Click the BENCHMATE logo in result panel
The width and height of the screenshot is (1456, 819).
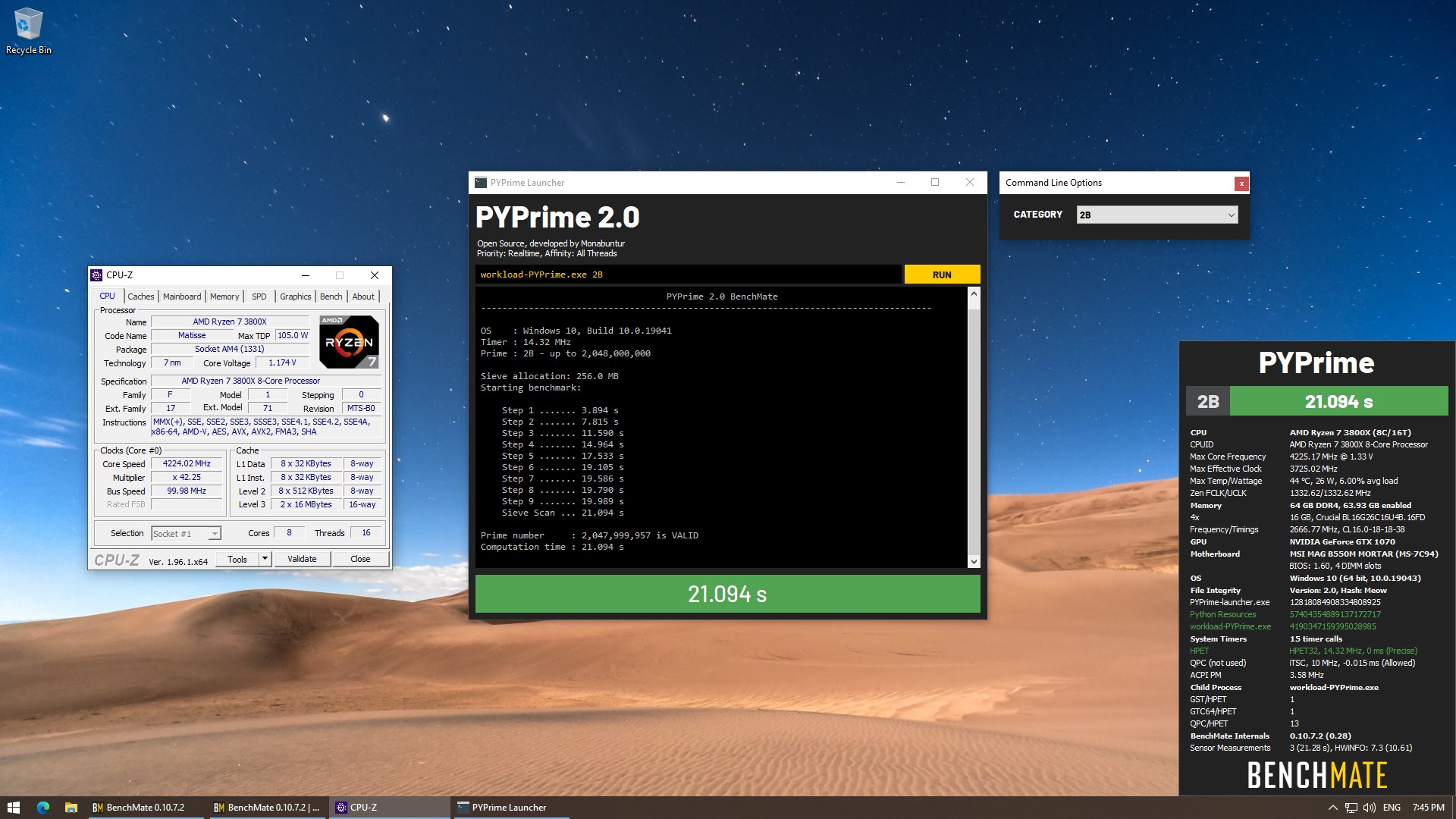point(1317,775)
